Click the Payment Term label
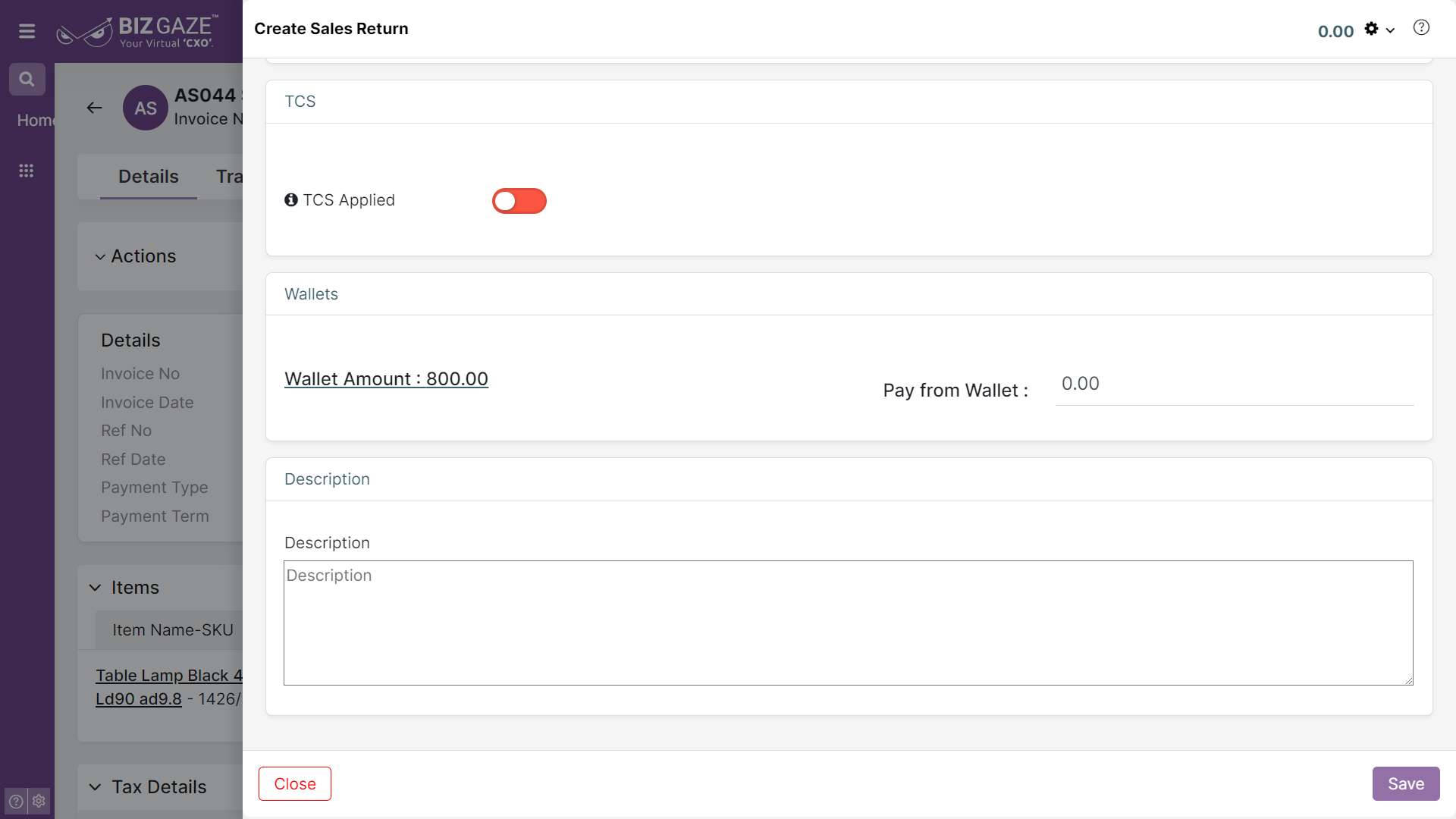 point(155,516)
